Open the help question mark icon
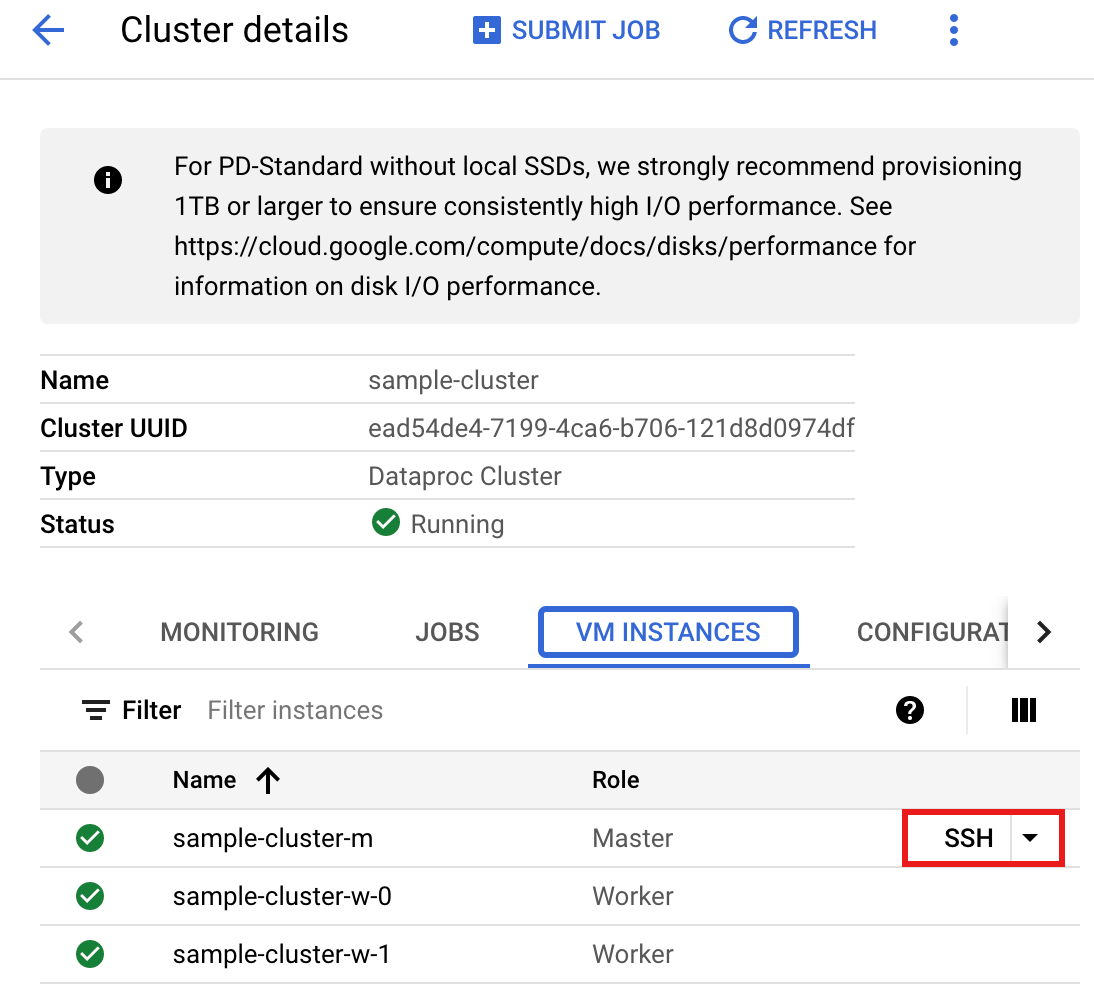 click(x=909, y=710)
